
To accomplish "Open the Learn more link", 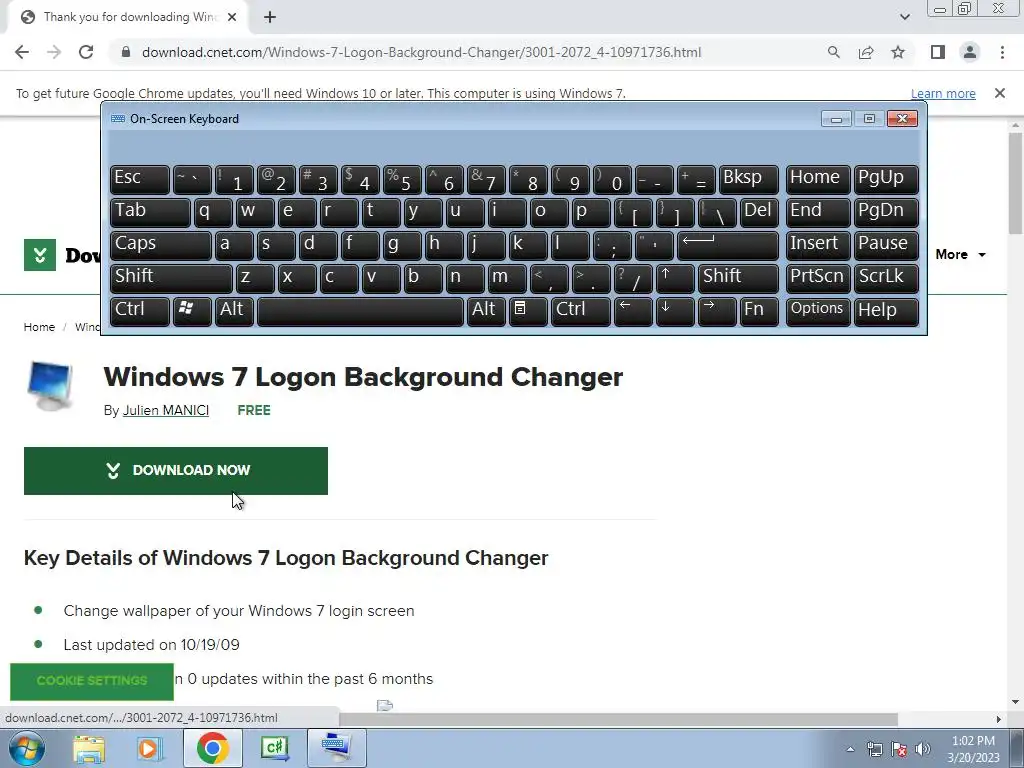I will point(943,93).
